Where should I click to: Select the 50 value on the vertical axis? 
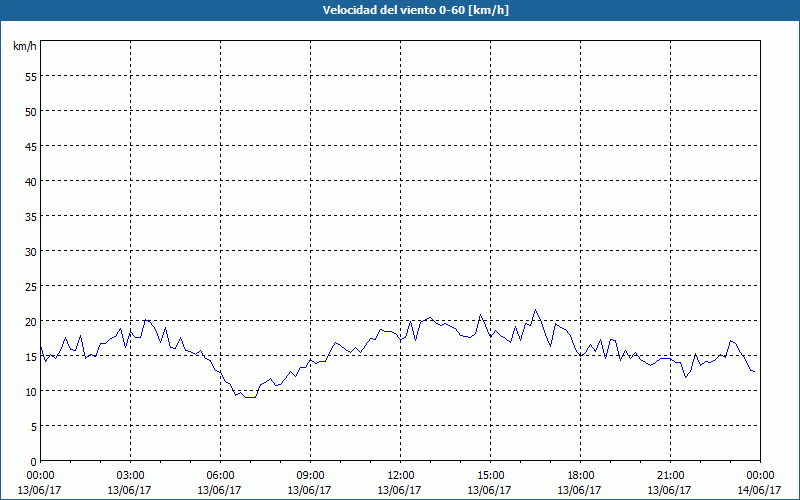coord(31,111)
